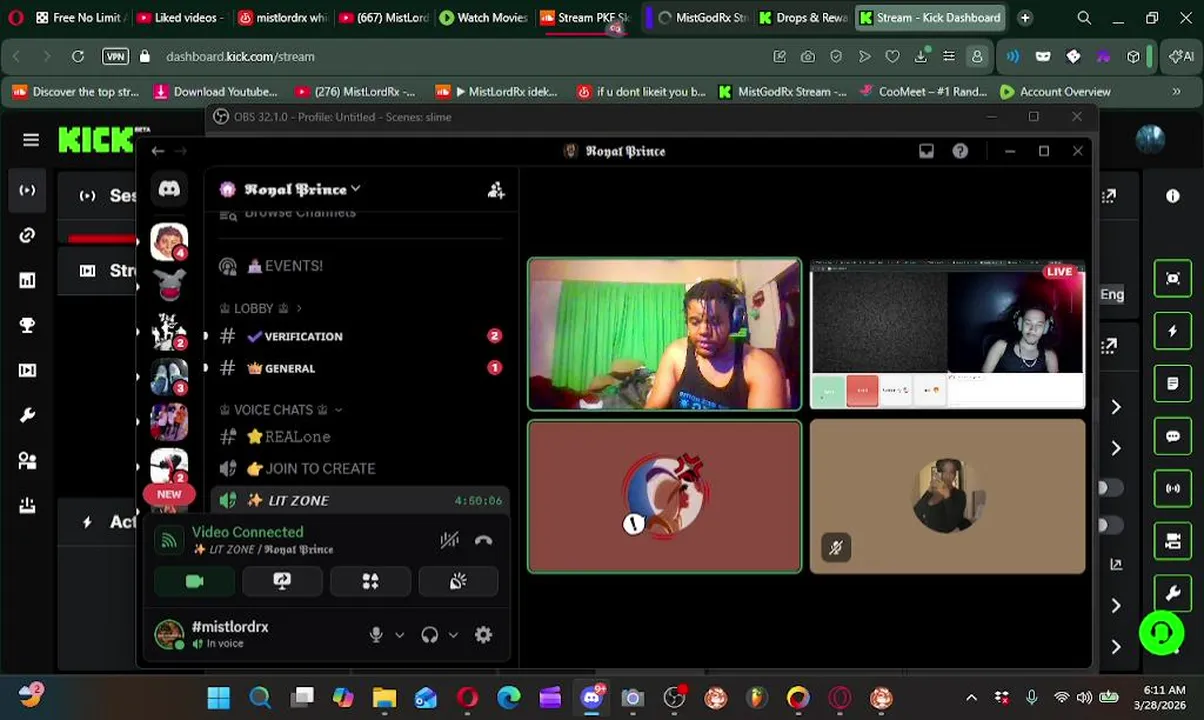Image resolution: width=1204 pixels, height=720 pixels.
Task: Switch to Drops & Rewards browser tab
Action: (x=802, y=18)
